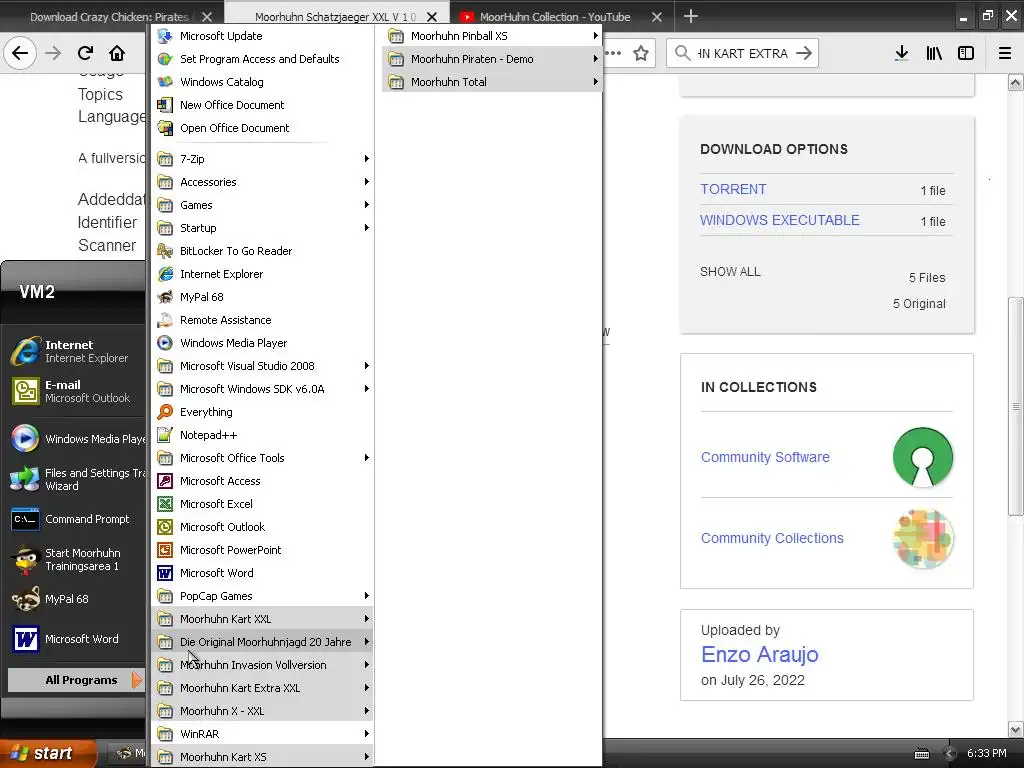The image size is (1024, 768).
Task: Expand Moorhuhn Total submenu
Action: [492, 82]
